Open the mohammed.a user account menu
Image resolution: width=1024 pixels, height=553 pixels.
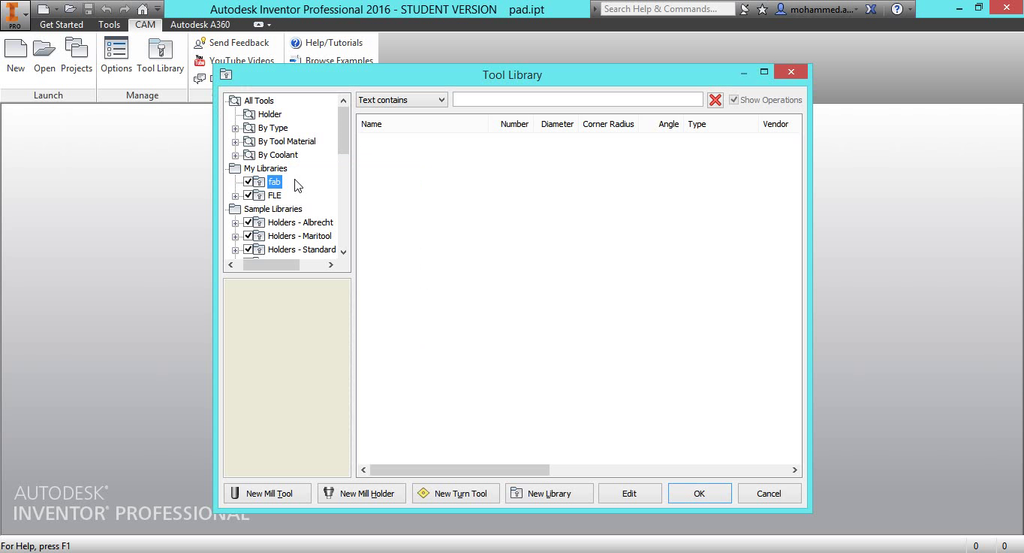click(x=816, y=9)
